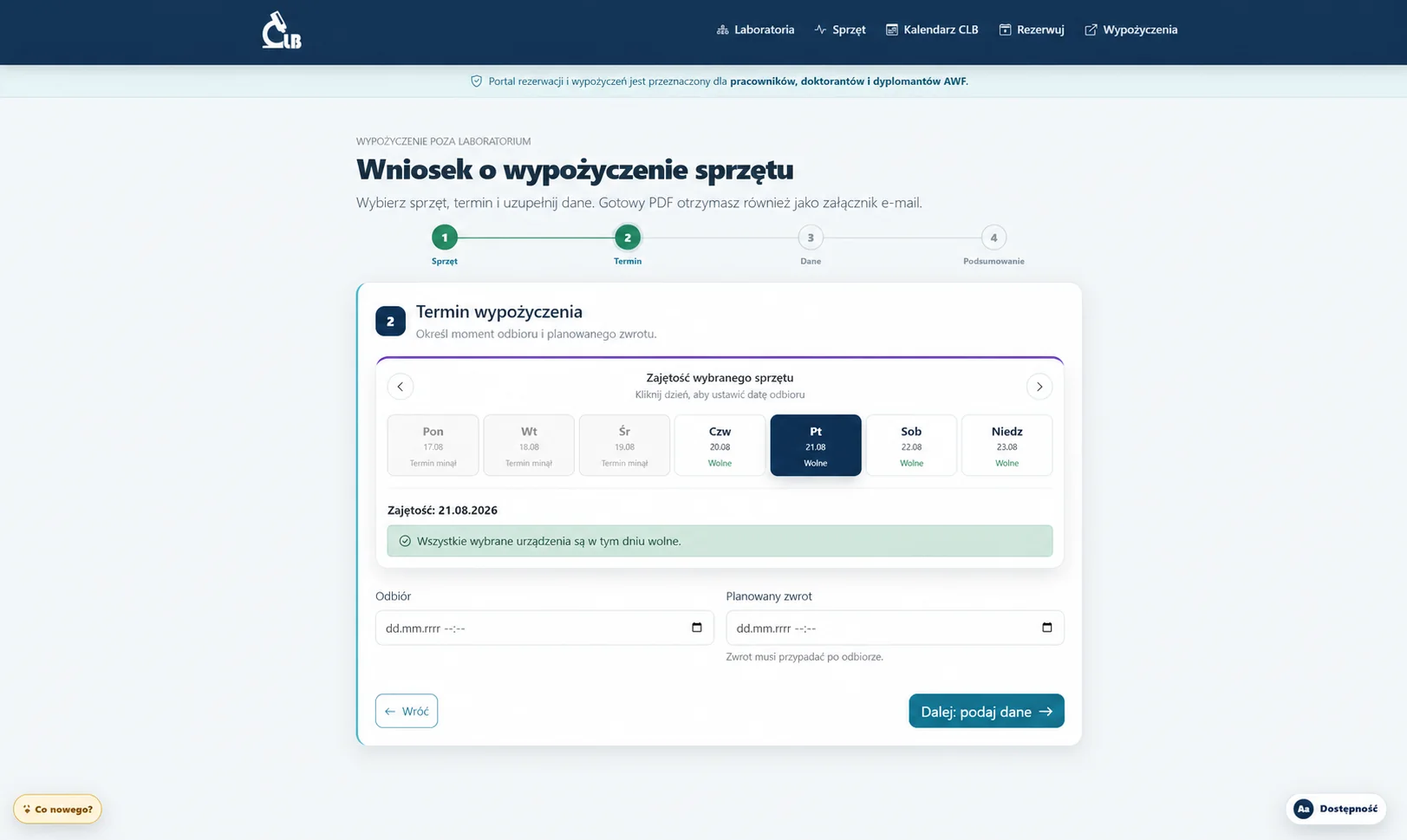
Task: Show next week in availability calendar
Action: (x=1039, y=387)
